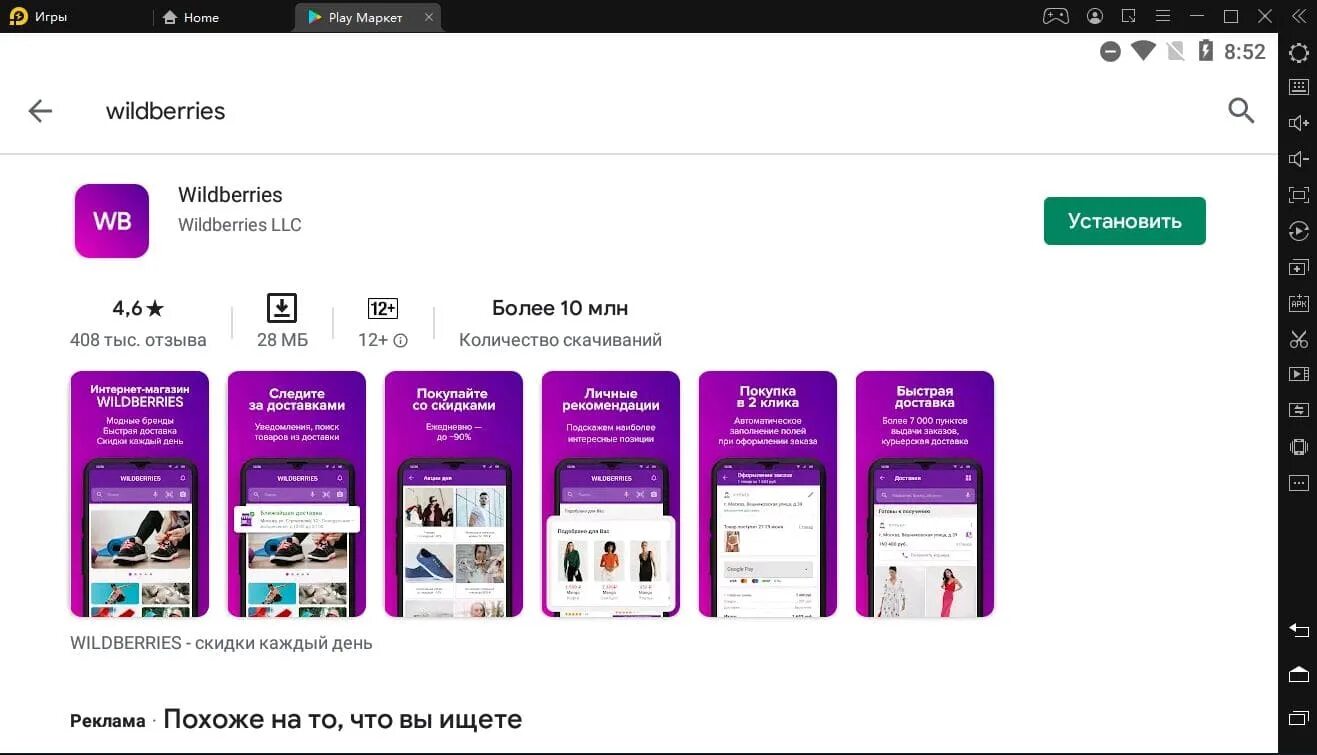This screenshot has height=755, width=1317.
Task: Install an APK file icon
Action: click(x=1298, y=303)
